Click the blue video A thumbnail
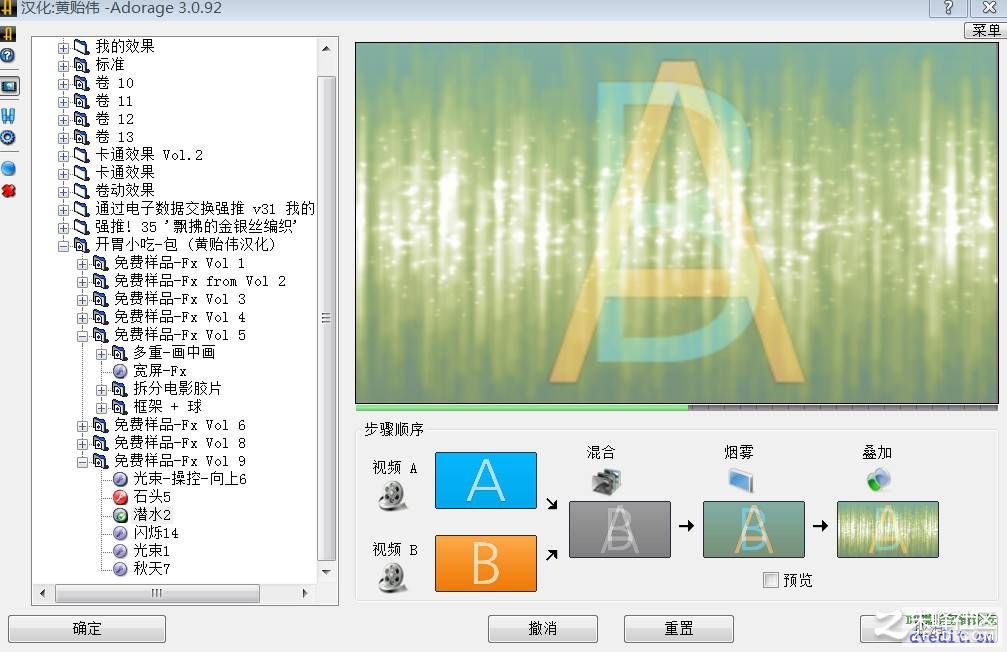The width and height of the screenshot is (1007, 652). tap(486, 480)
